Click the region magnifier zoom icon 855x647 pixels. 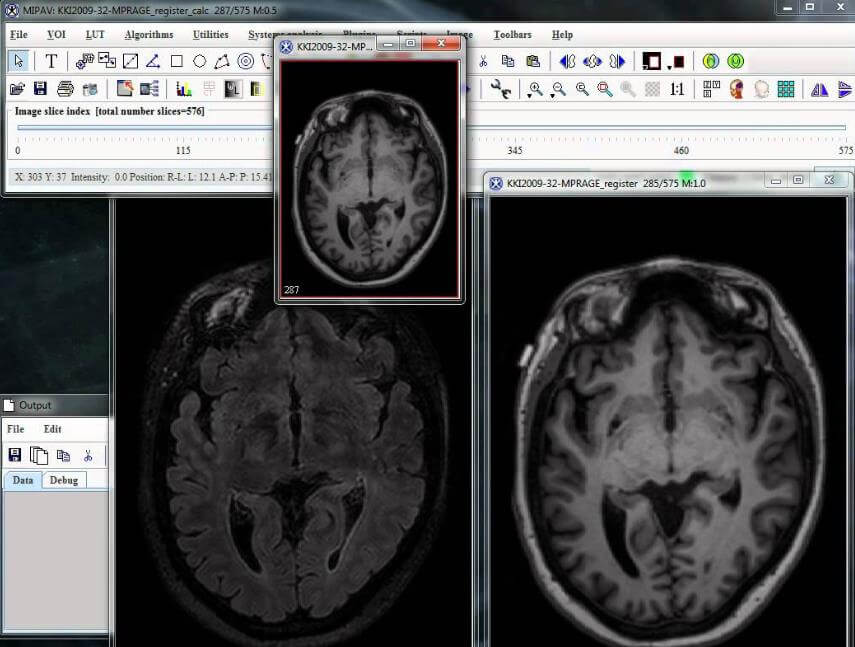point(605,89)
